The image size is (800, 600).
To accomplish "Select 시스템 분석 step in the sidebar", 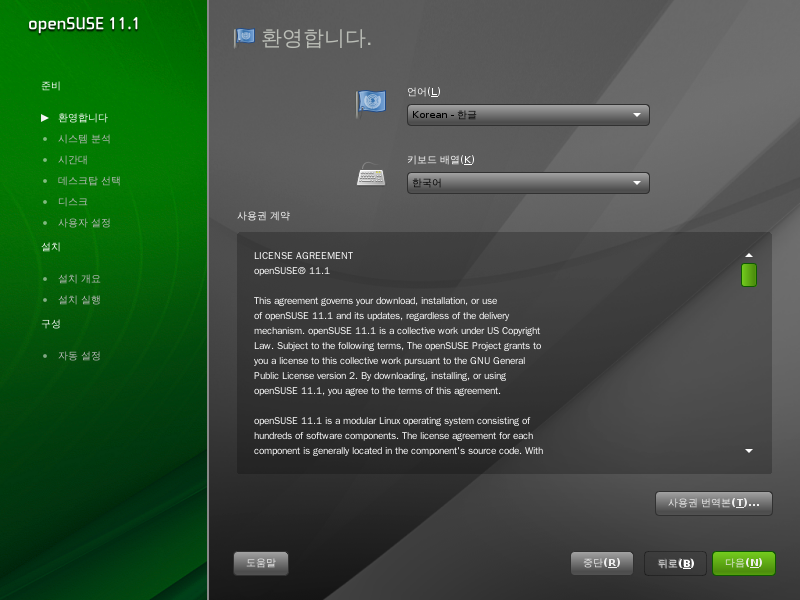I will pos(84,139).
